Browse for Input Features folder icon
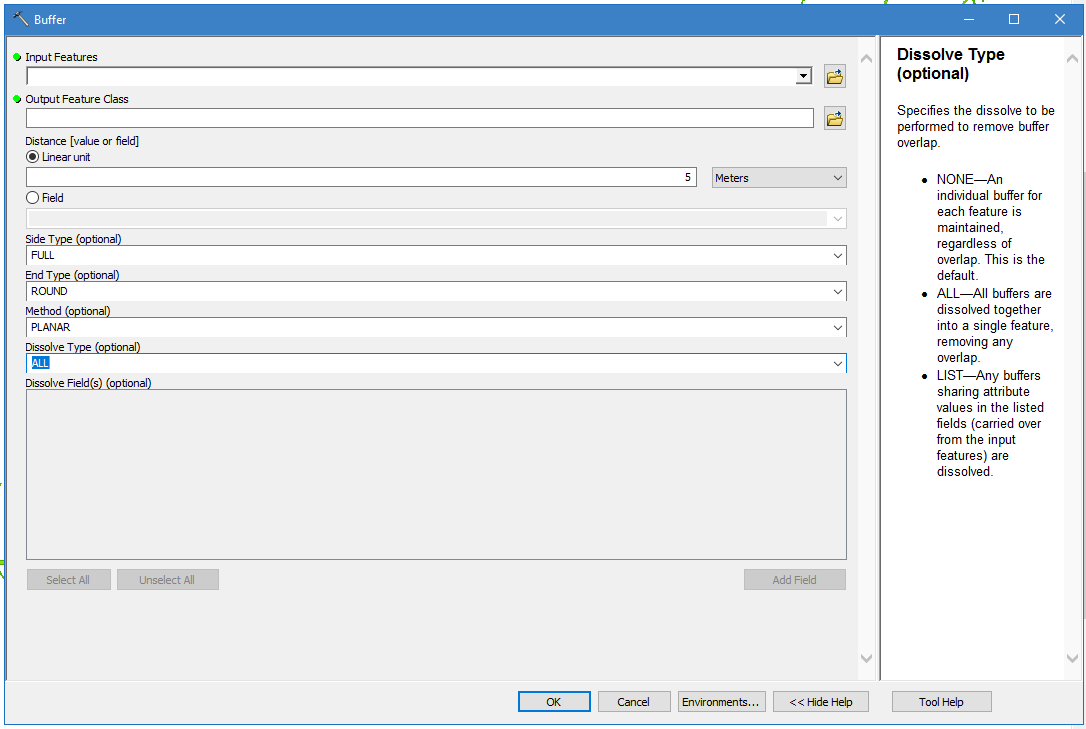The width and height of the screenshot is (1086, 729). pyautogui.click(x=834, y=77)
